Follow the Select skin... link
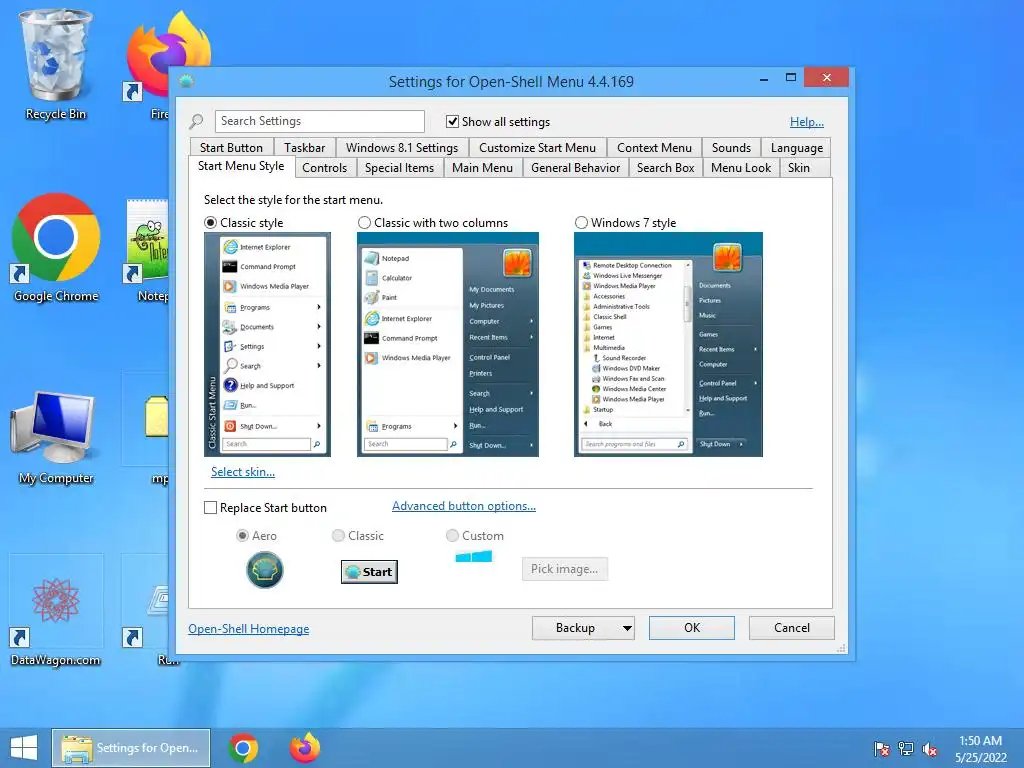The height and width of the screenshot is (768, 1024). [x=243, y=472]
